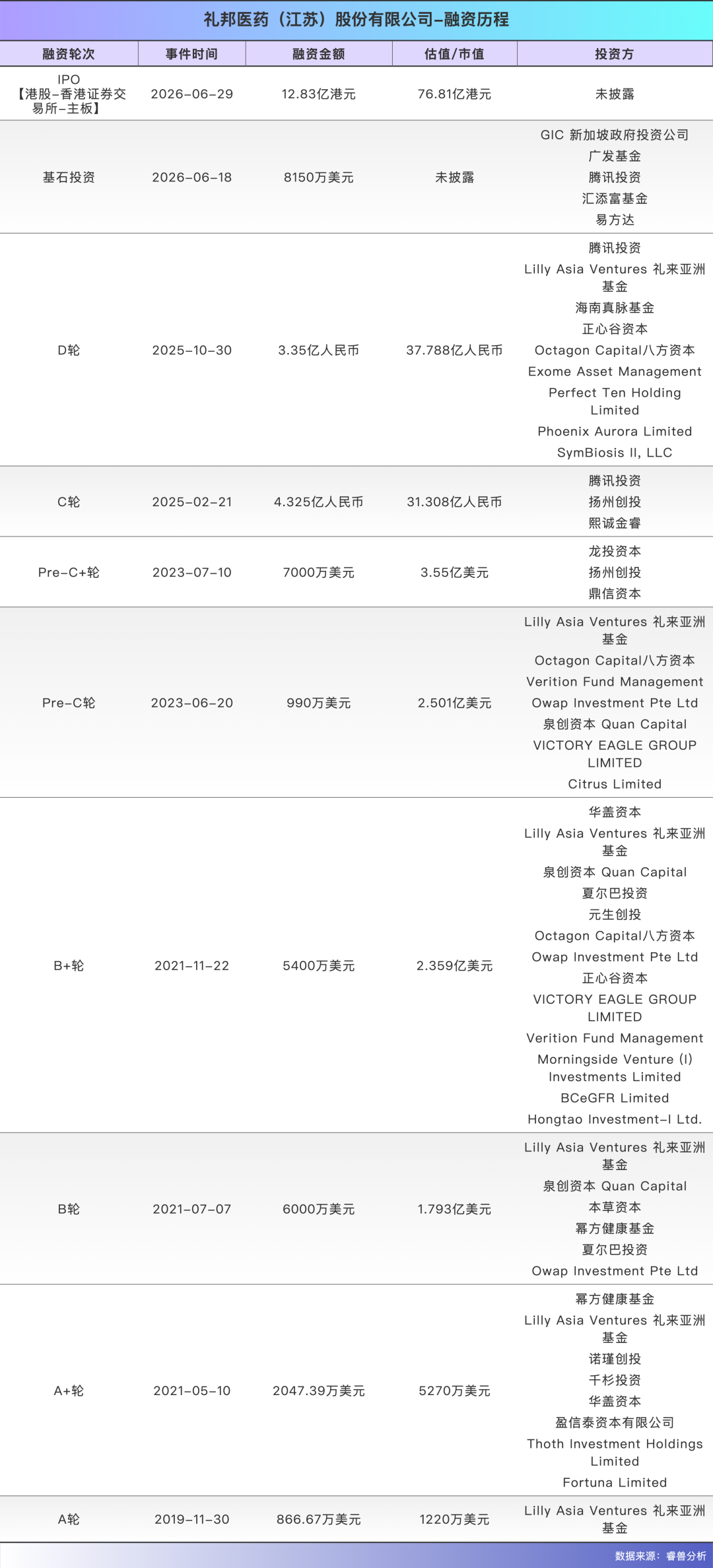This screenshot has height=1568, width=713.
Task: Select round label Pre-C轮
Action: [69, 703]
